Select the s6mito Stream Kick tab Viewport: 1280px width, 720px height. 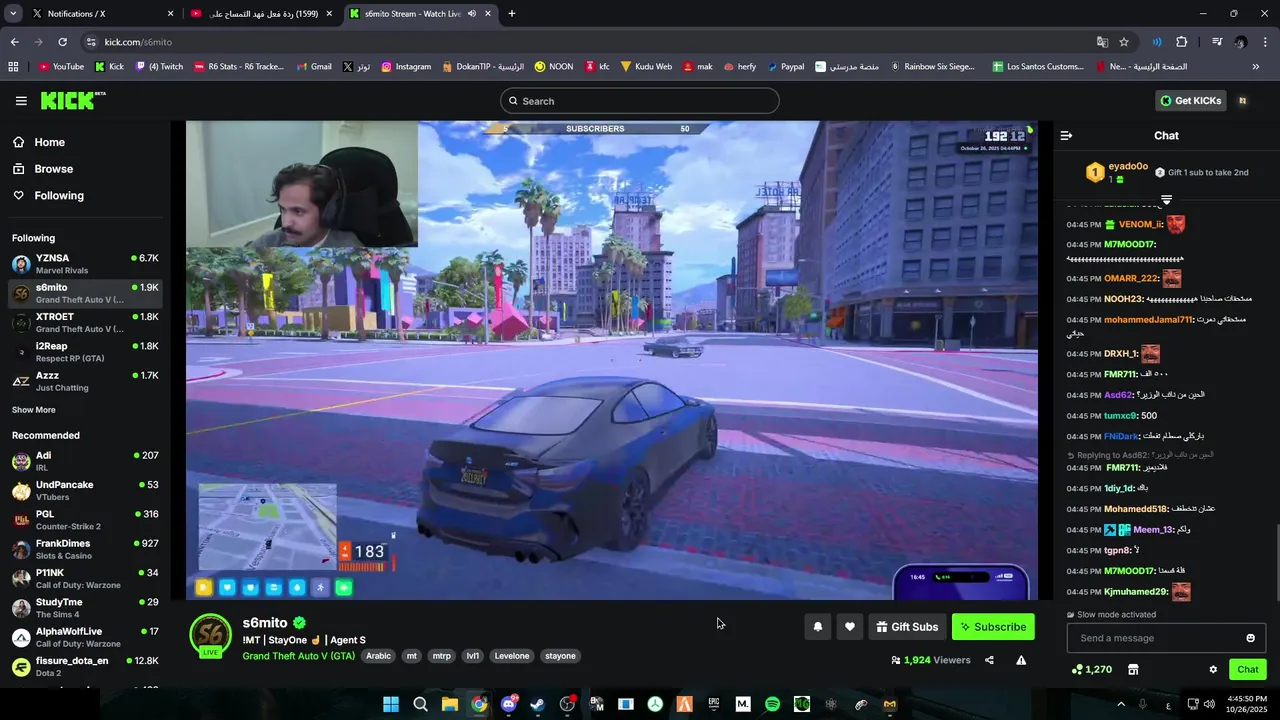click(x=420, y=14)
